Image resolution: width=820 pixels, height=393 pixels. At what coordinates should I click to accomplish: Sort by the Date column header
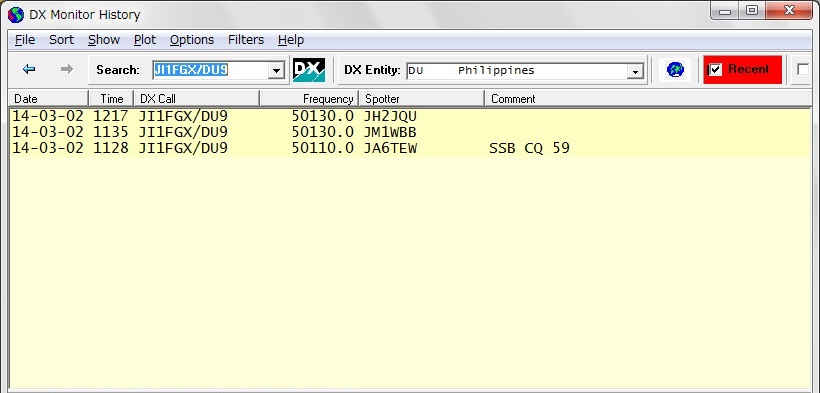[48, 98]
